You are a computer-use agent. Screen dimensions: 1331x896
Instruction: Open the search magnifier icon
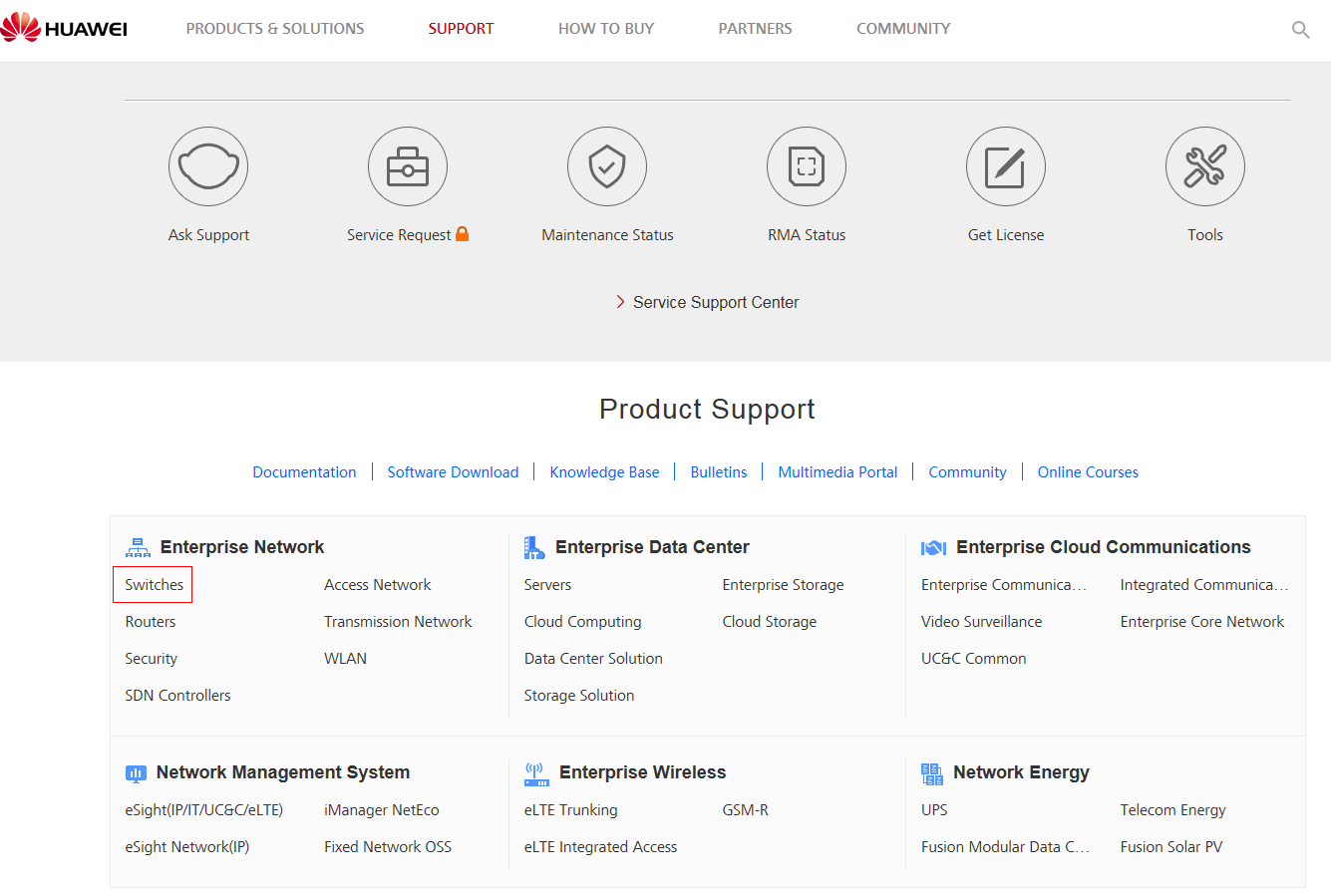pyautogui.click(x=1300, y=30)
